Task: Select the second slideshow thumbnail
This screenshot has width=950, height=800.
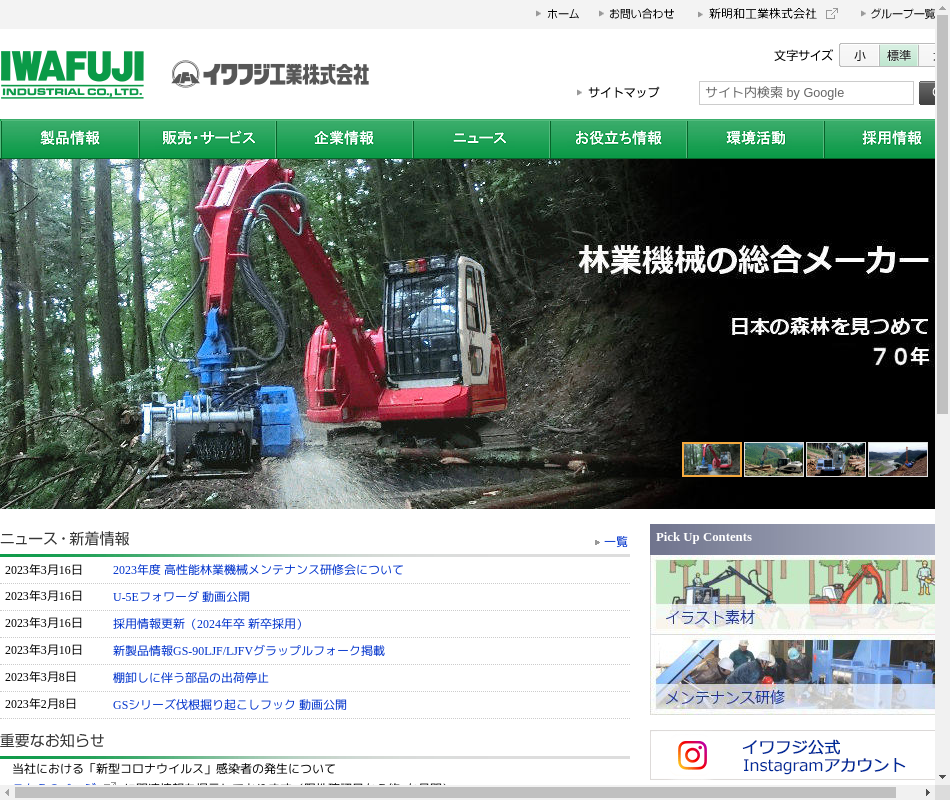Action: click(x=774, y=459)
